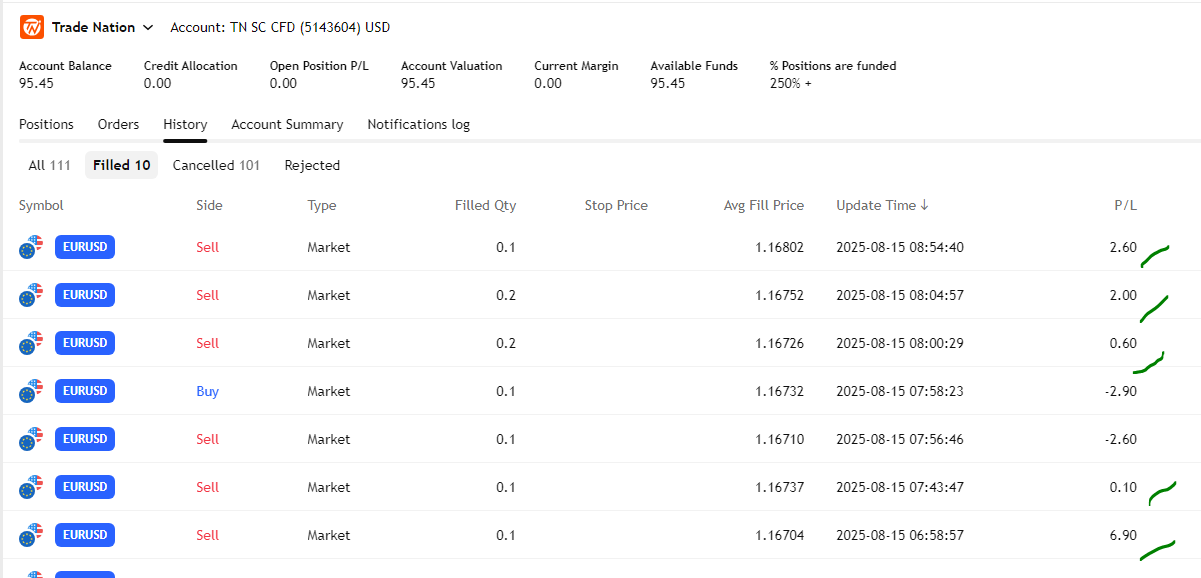Click the Avg Fill Price column header

click(x=763, y=205)
